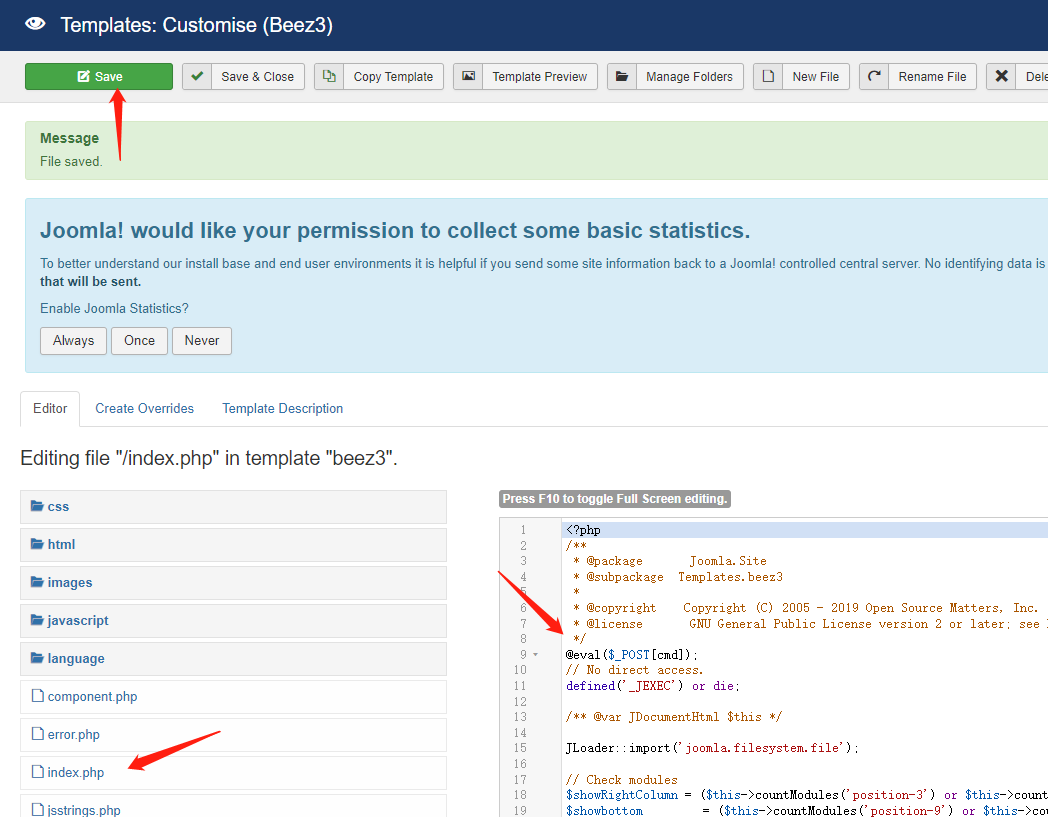1048x817 pixels.
Task: Click the '@subpackage Templates.beez3' comment line
Action: 678,577
